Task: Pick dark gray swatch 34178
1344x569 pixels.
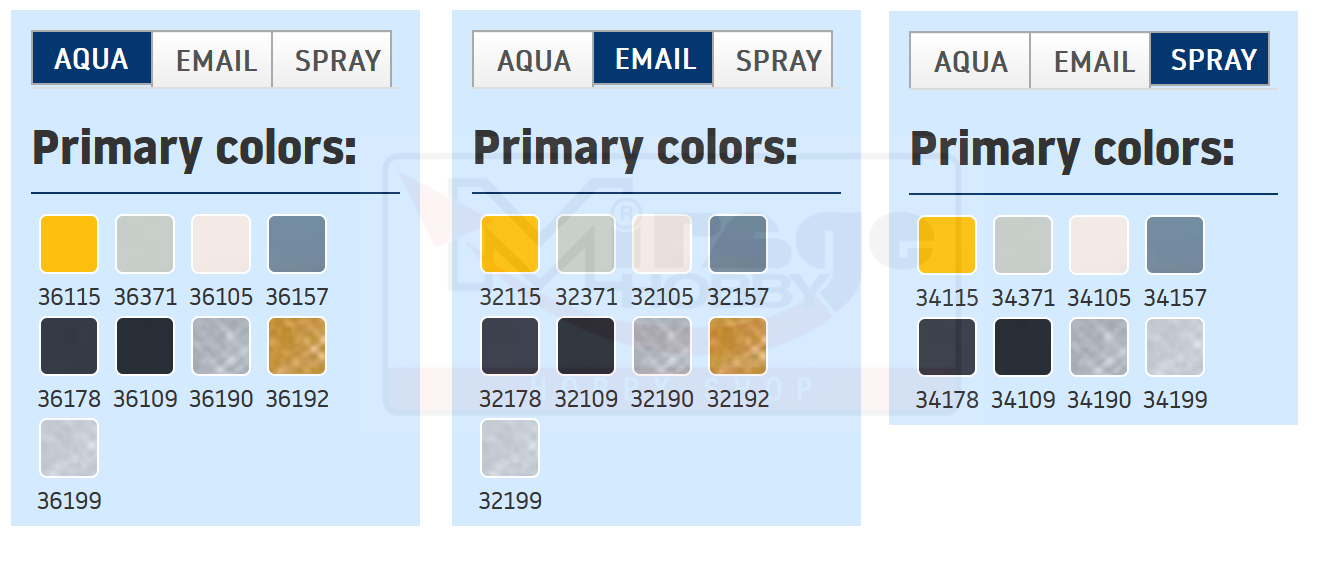Action: point(947,347)
